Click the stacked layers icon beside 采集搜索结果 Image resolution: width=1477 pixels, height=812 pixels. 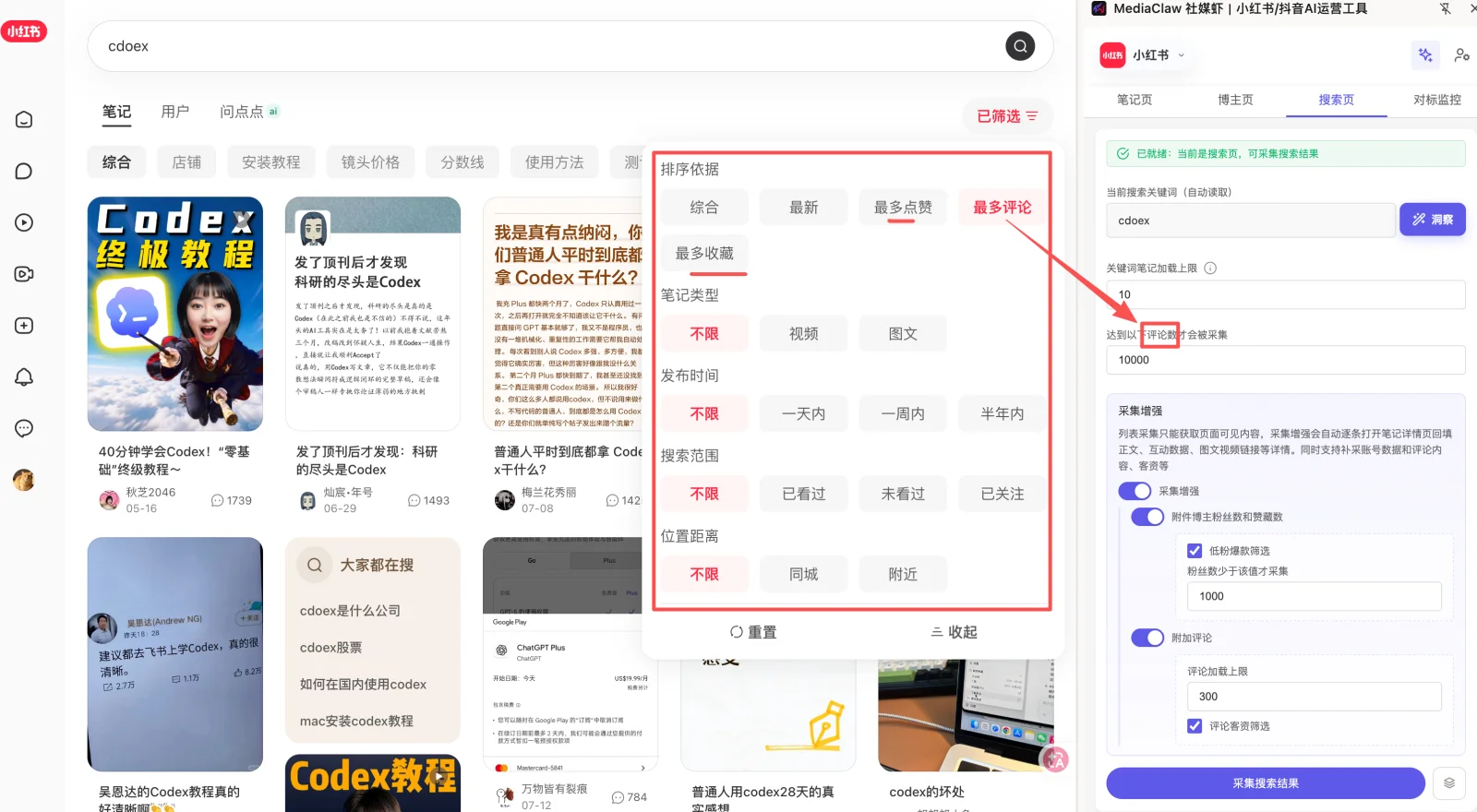point(1449,783)
